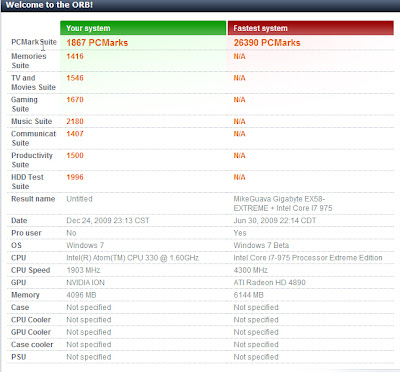Click the red 'Fastest system' column header
This screenshot has height=372, width=400.
[311, 28]
